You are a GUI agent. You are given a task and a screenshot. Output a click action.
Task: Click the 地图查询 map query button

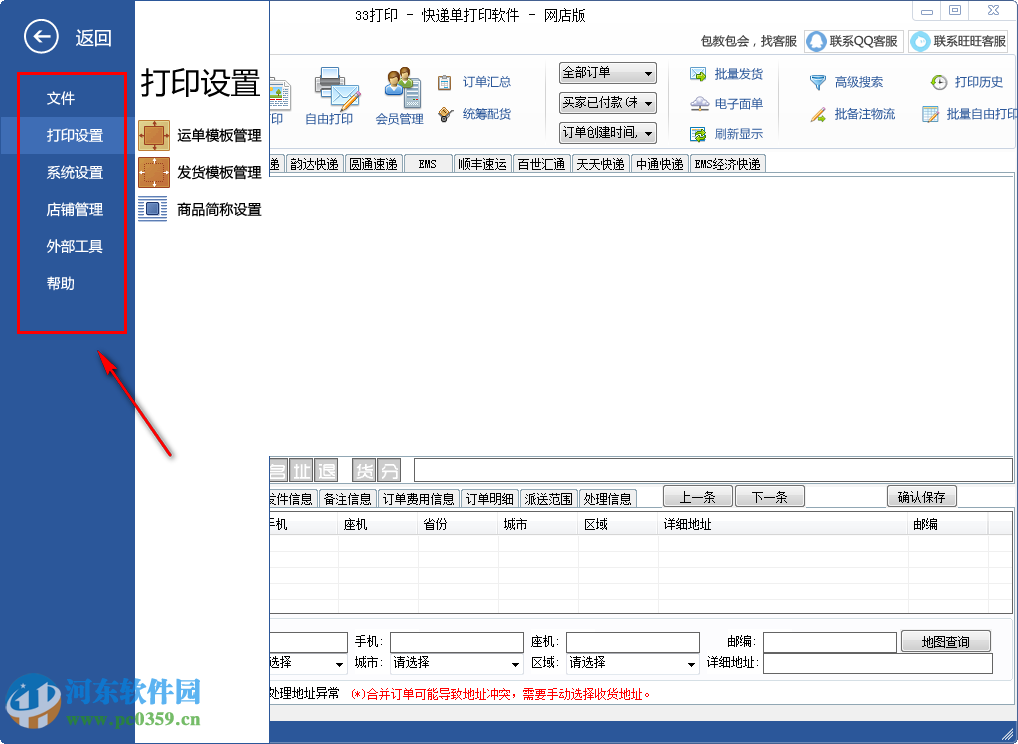pos(945,641)
